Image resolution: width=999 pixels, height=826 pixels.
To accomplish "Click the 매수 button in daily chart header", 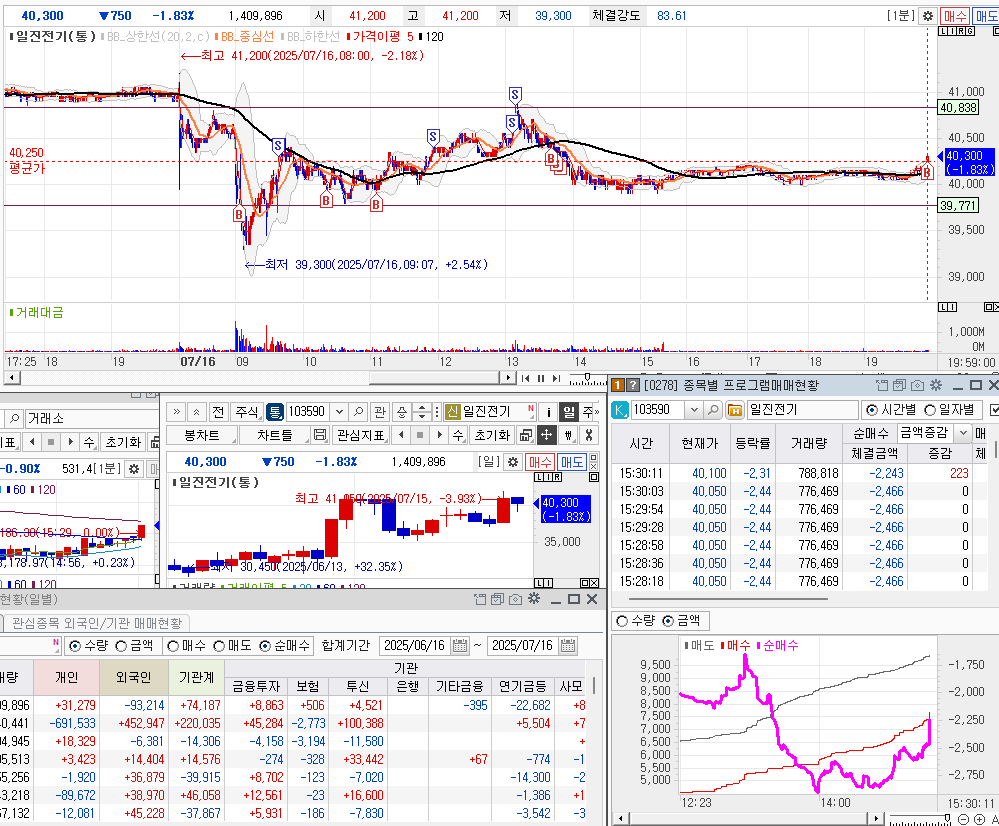I will (540, 462).
